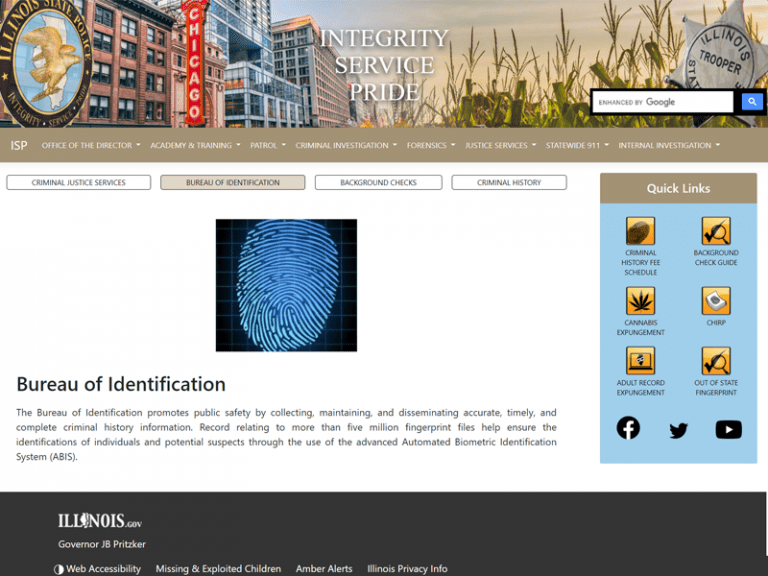Expand the Office of the Director menu
768x576 pixels.
[x=91, y=145]
